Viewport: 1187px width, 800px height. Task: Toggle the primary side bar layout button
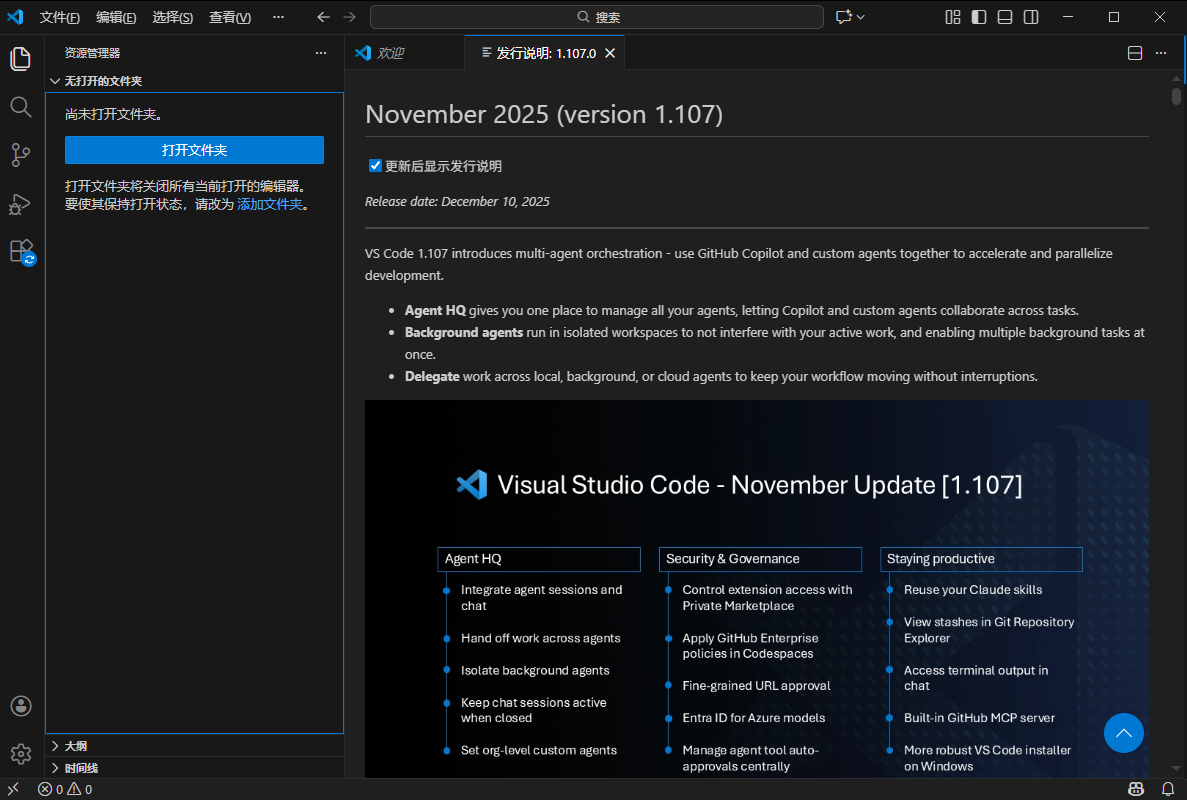(x=979, y=17)
